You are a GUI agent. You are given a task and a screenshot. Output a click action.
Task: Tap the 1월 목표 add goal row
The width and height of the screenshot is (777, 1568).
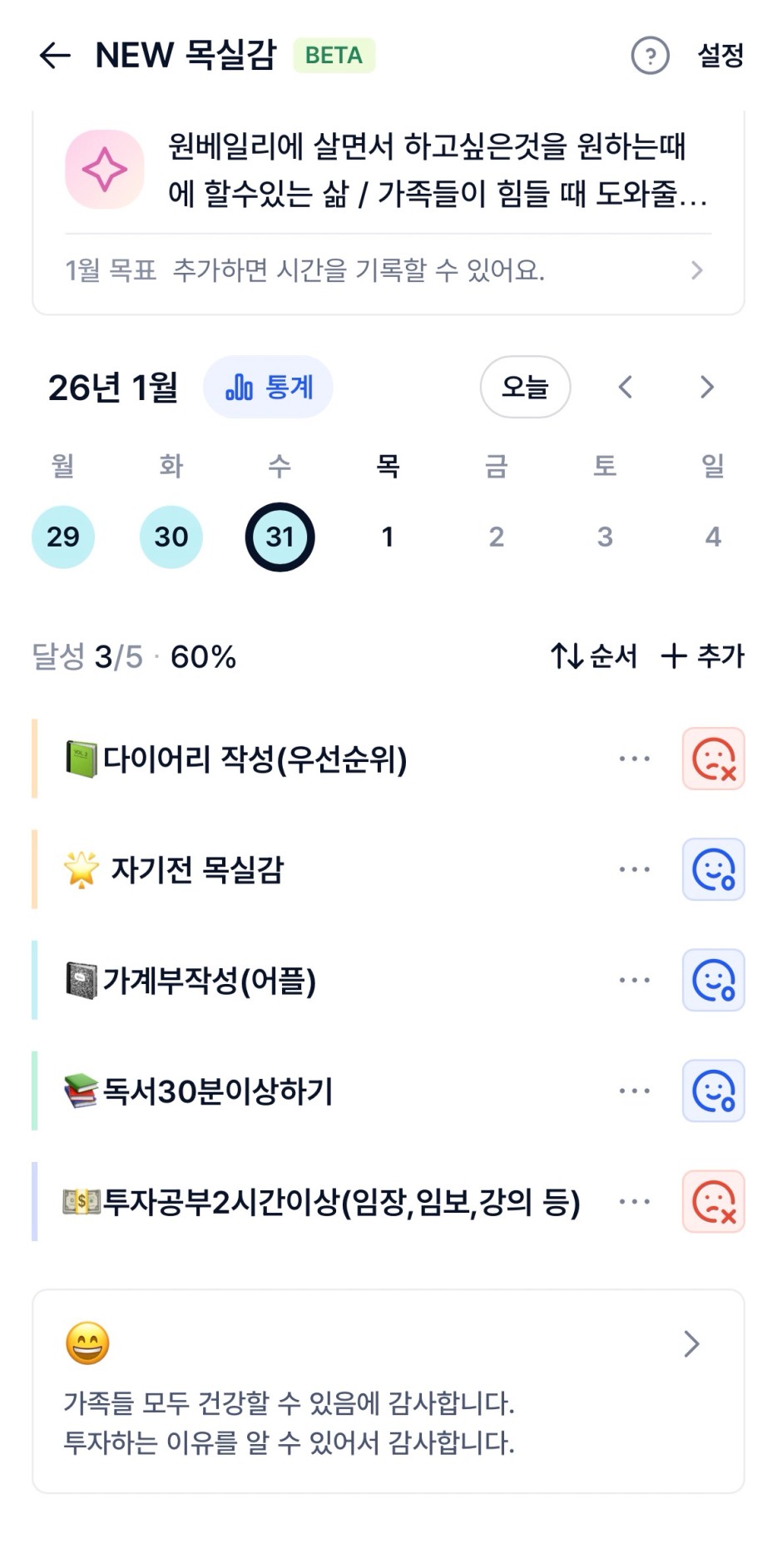(x=388, y=270)
